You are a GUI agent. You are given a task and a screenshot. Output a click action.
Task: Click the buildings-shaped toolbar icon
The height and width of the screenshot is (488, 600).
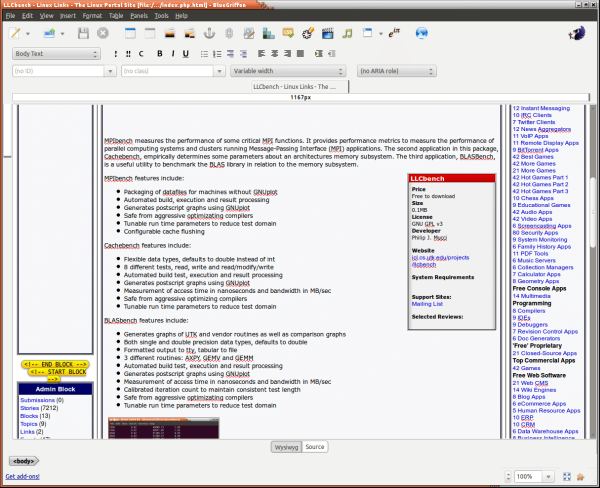[269, 33]
